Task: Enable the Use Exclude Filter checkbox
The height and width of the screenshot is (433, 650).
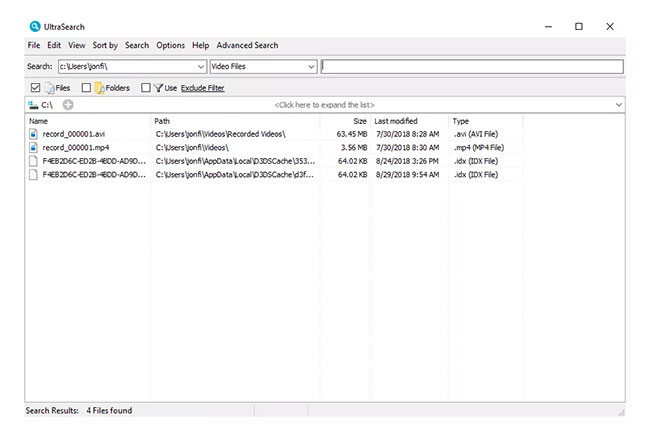Action: 146,88
